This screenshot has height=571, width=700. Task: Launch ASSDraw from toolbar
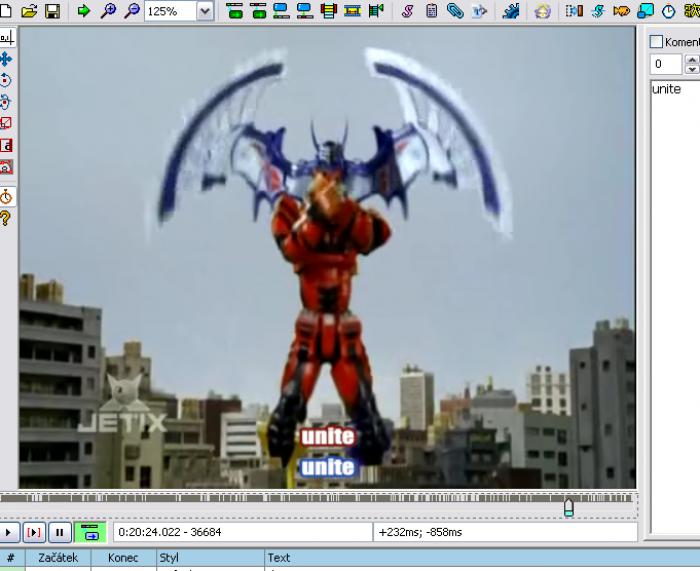[x=542, y=10]
